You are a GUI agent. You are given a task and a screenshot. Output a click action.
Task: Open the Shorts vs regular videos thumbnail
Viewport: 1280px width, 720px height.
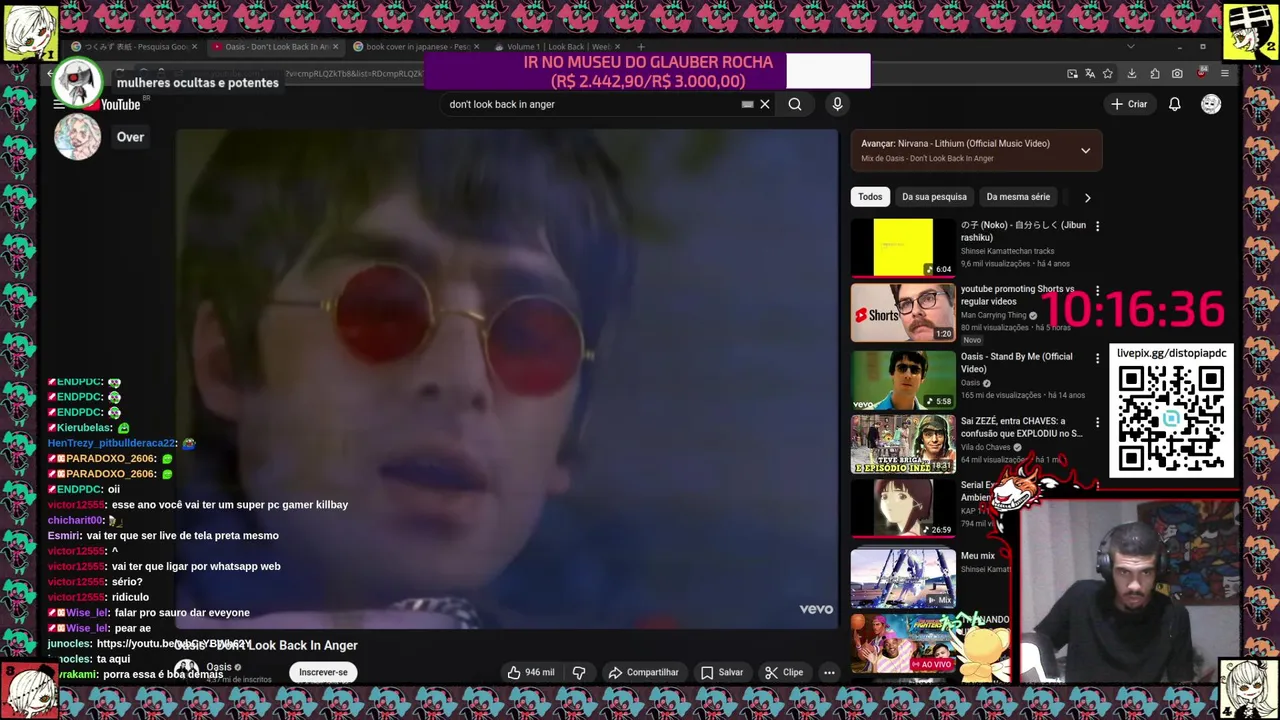pyautogui.click(x=903, y=312)
